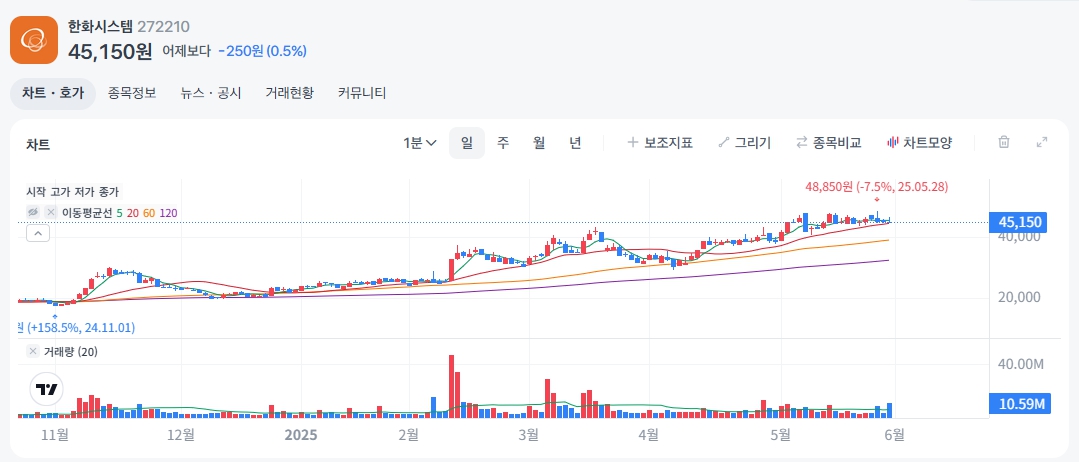Expand the 1분 interval dropdown
Screen dimensions: 1079x462
click(x=420, y=143)
